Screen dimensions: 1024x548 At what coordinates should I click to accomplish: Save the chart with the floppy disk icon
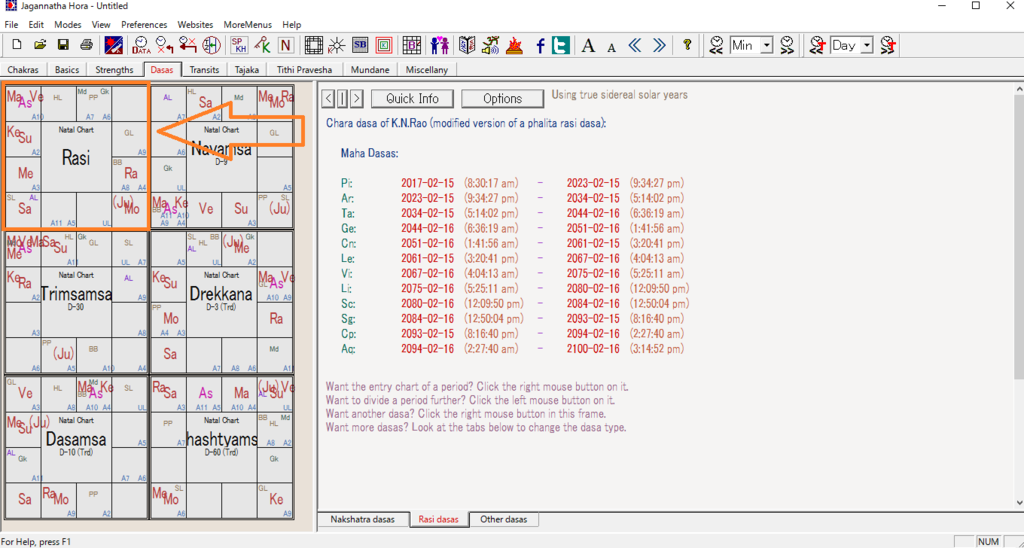tap(63, 45)
